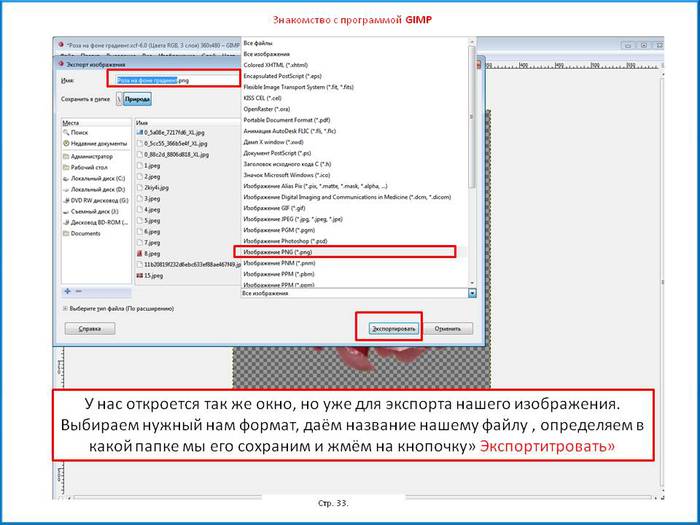Click the Экспортировать button
Screen dimensions: 700x525
pos(394,329)
